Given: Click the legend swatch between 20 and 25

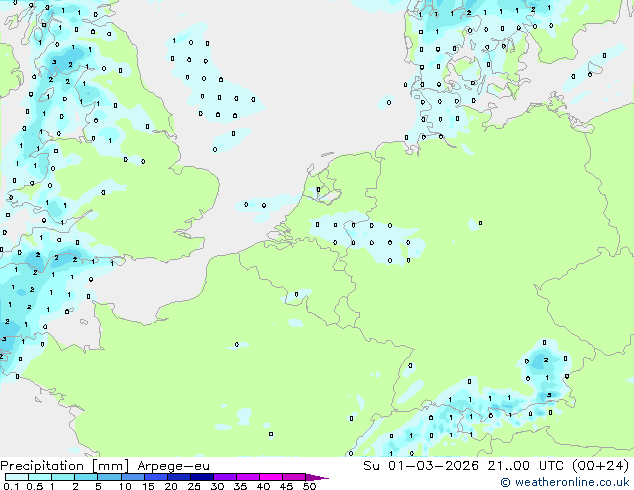Looking at the screenshot, I should pos(178,477).
